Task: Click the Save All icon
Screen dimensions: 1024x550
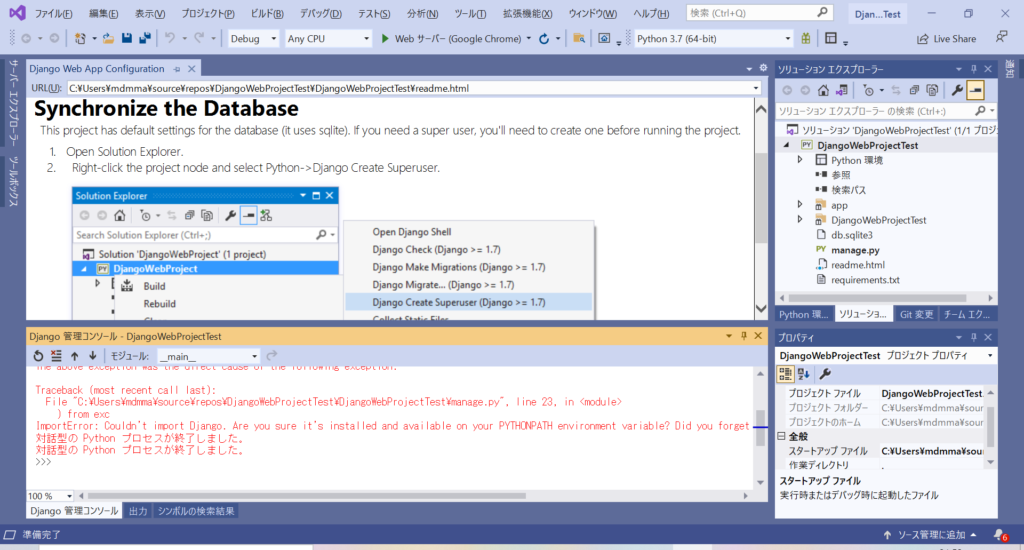Action: coord(144,39)
